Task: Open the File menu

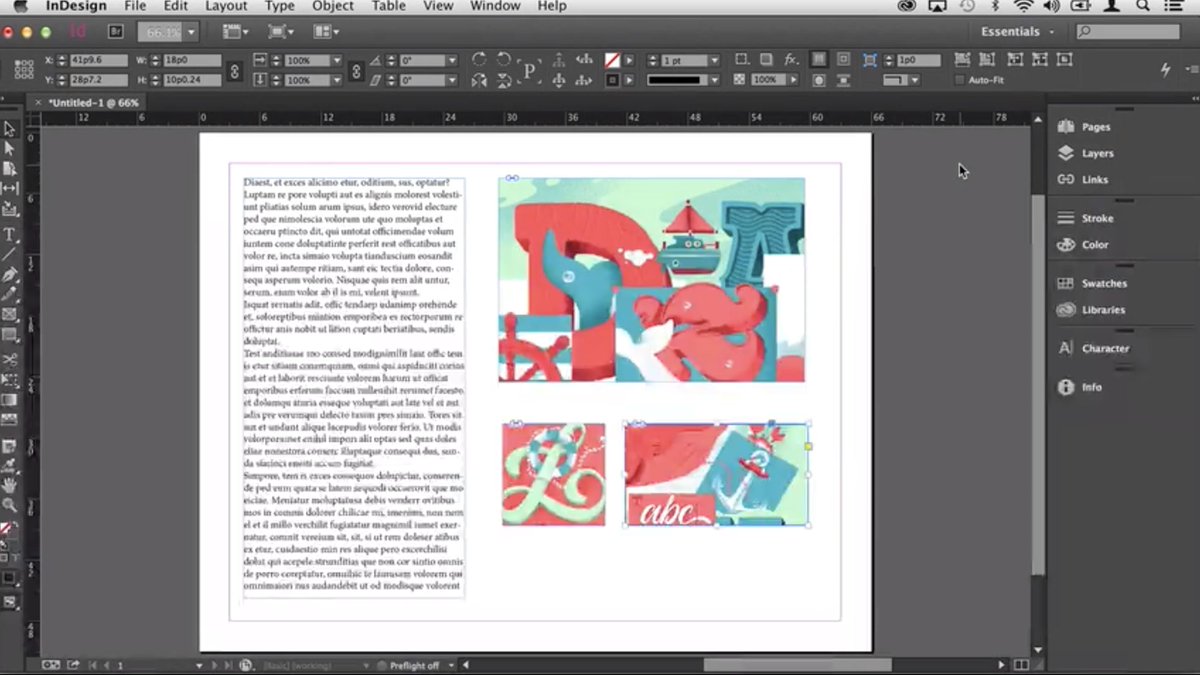Action: [135, 6]
